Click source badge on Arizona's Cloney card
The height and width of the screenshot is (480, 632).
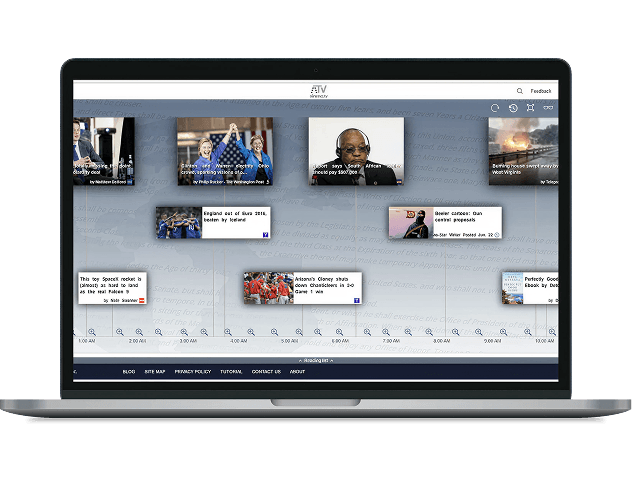(356, 298)
